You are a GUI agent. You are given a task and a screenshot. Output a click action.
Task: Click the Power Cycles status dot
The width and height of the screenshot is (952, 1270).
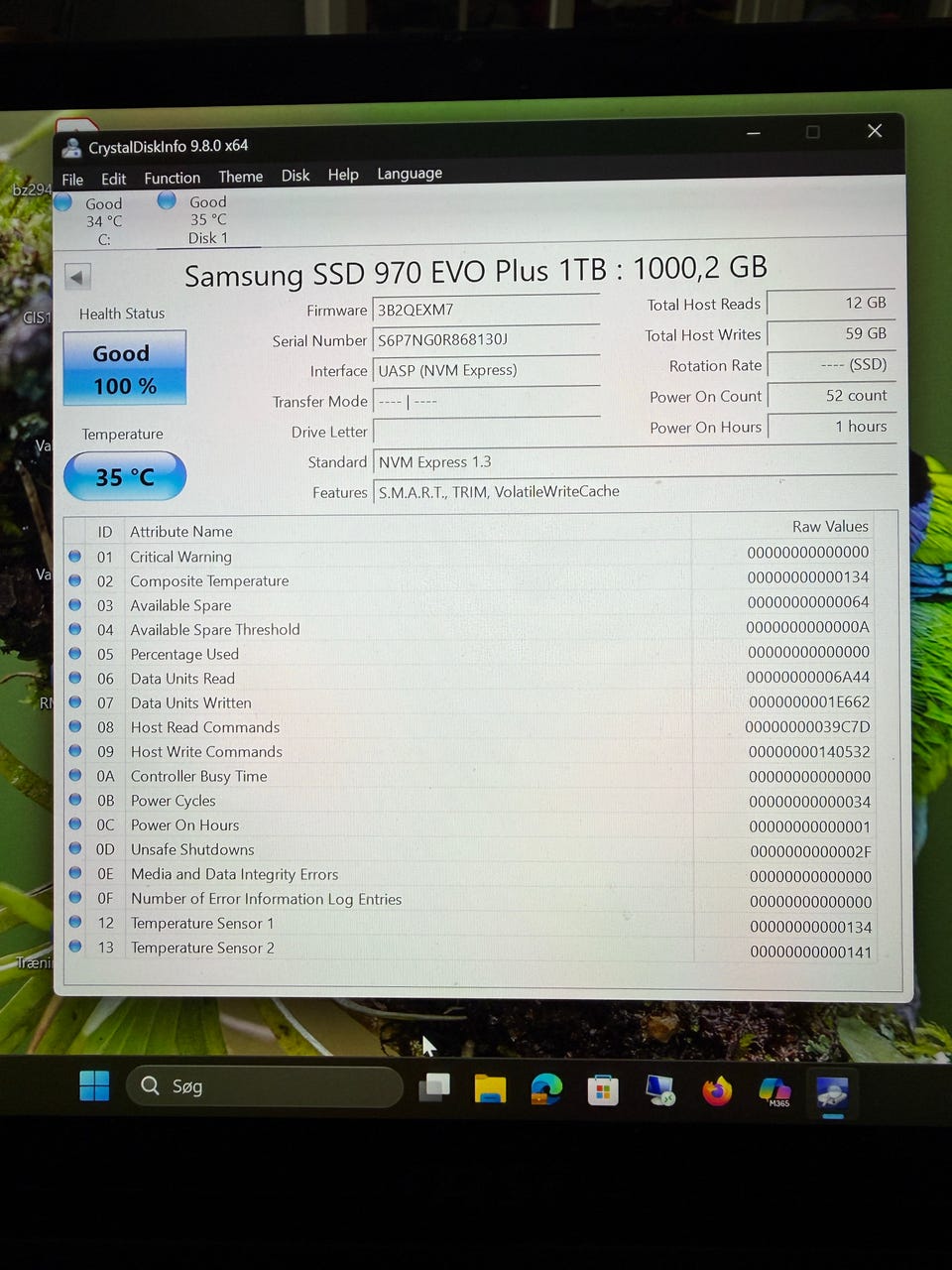point(75,800)
